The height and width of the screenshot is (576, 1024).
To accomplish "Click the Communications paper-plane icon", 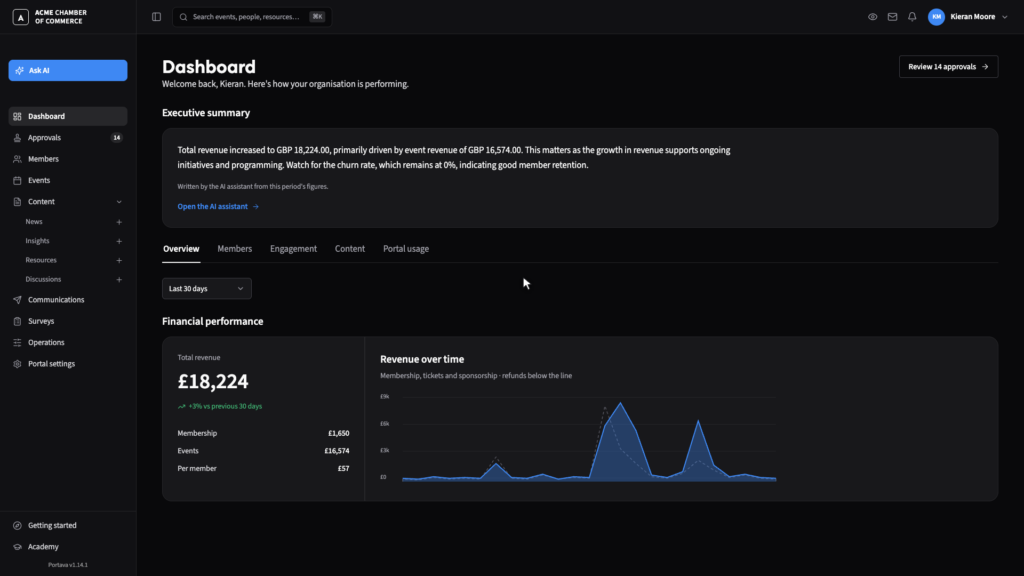I will 18,300.
